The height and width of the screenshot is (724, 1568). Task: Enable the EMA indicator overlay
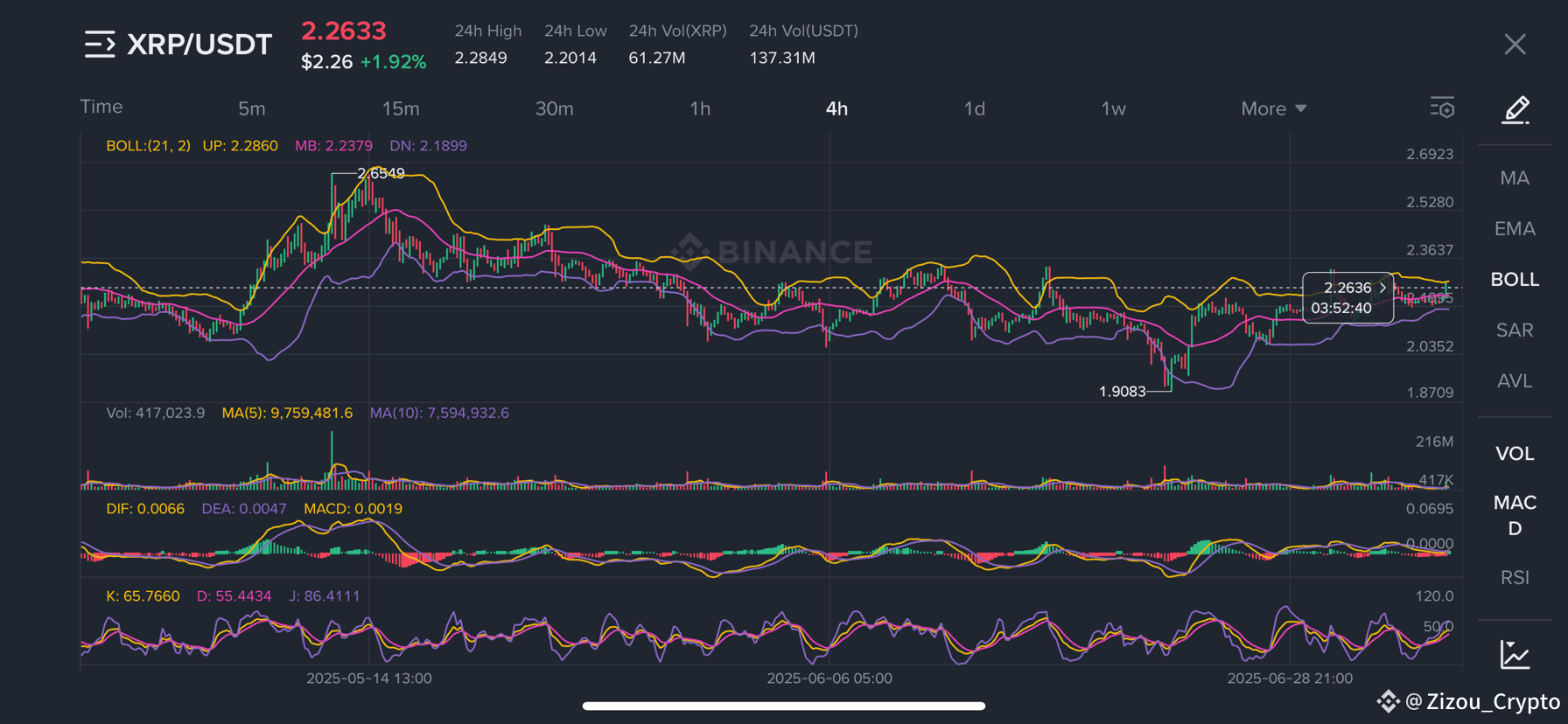coord(1515,229)
